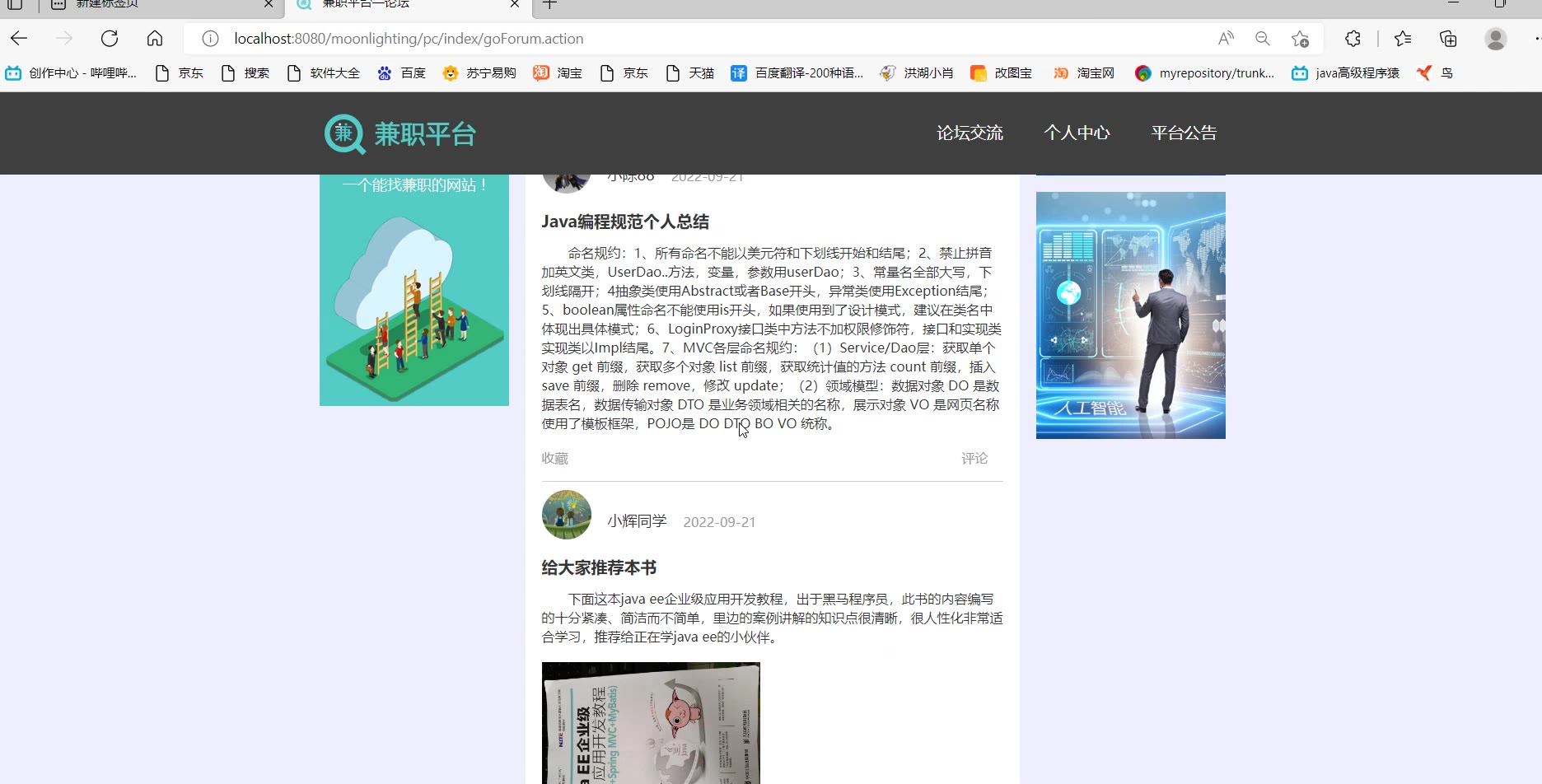Click the browser back arrow

(x=19, y=39)
